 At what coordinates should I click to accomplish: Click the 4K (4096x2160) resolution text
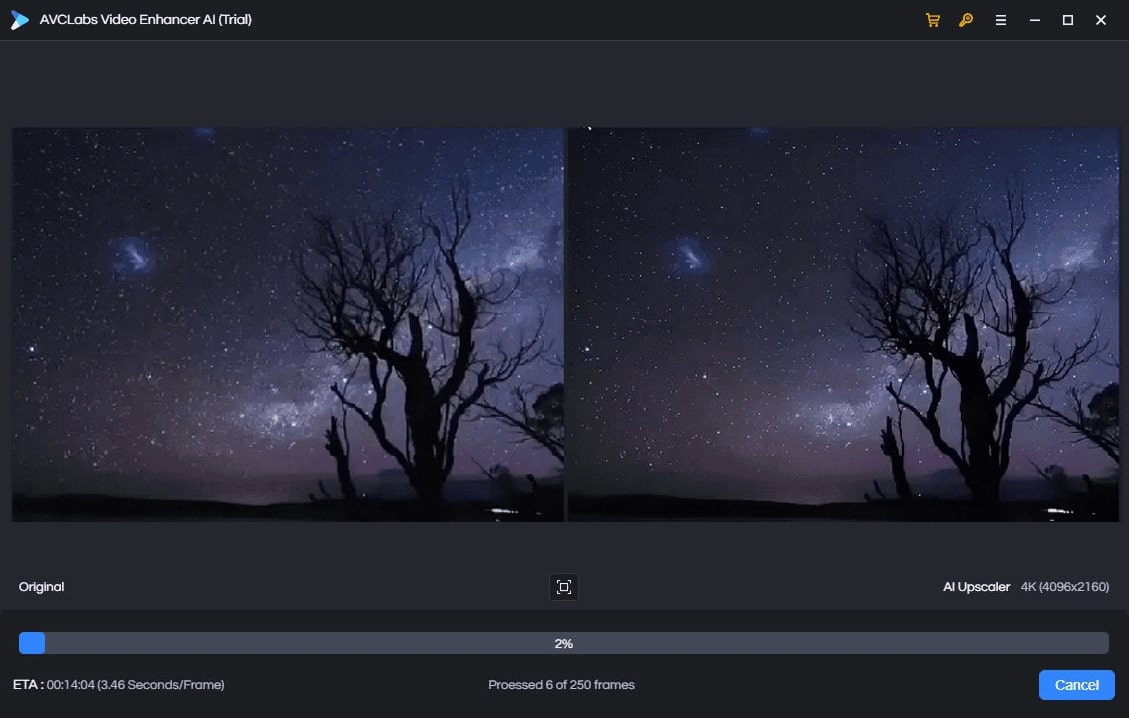(1065, 587)
